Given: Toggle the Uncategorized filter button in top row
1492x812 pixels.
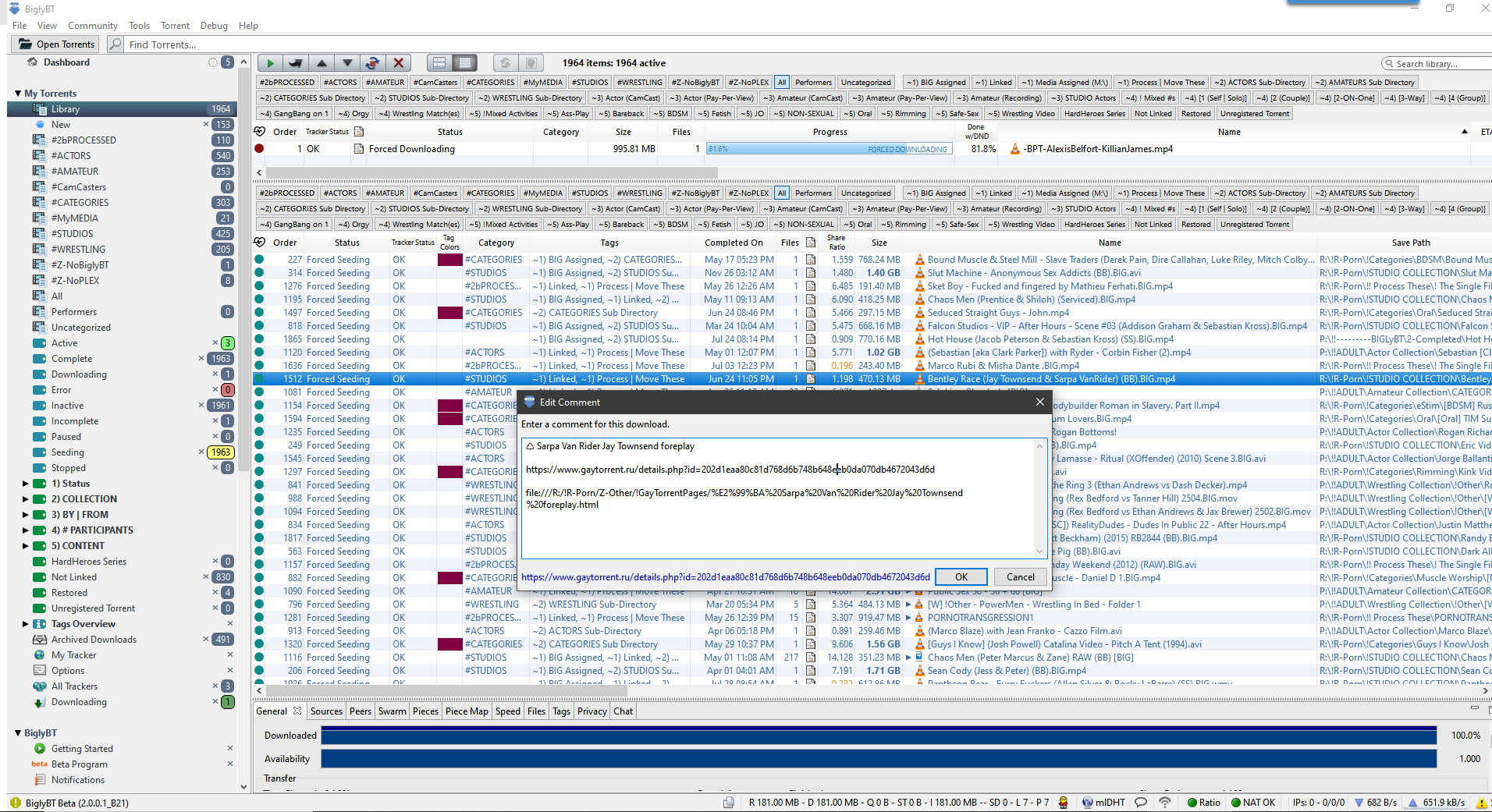Looking at the screenshot, I should coord(865,82).
